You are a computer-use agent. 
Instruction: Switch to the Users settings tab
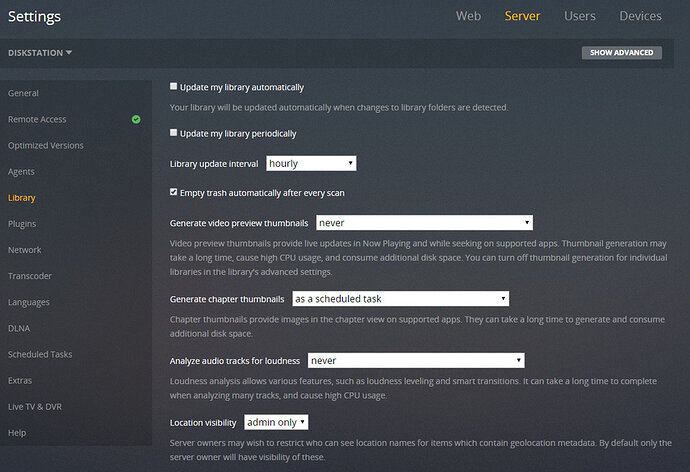point(580,16)
